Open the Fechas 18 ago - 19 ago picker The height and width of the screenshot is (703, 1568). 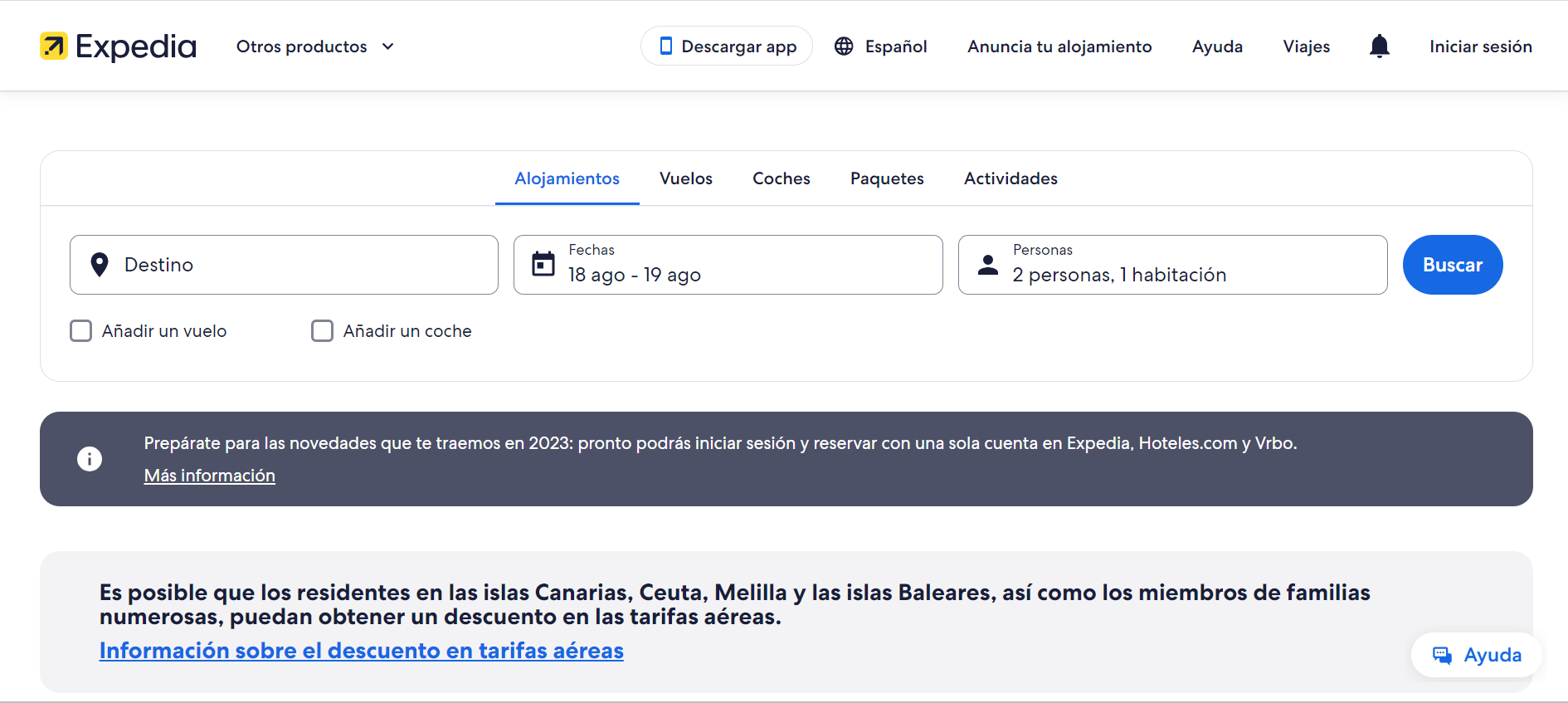click(728, 265)
